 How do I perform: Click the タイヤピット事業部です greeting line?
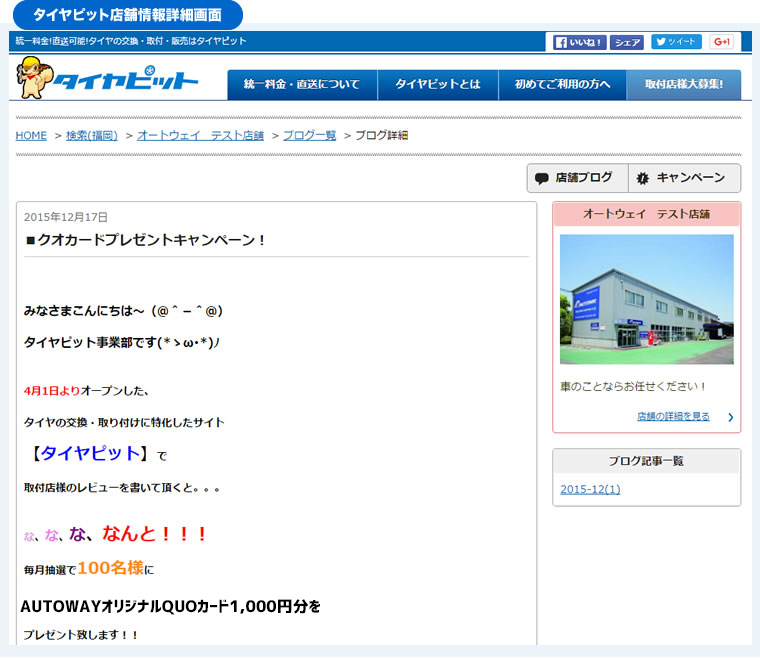[x=122, y=342]
